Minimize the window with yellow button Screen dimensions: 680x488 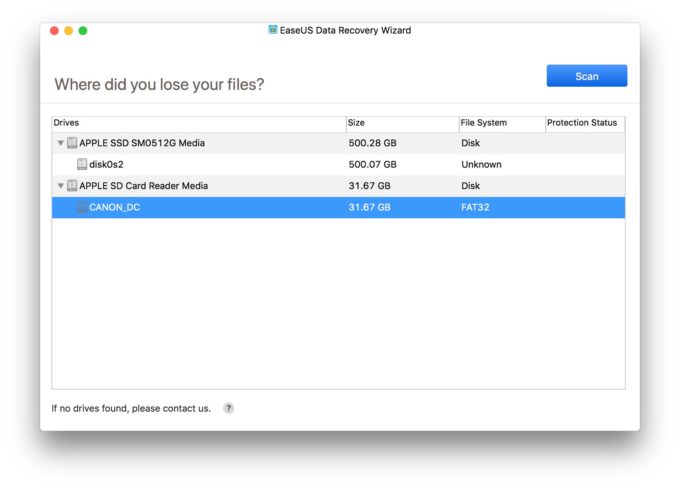(x=69, y=31)
